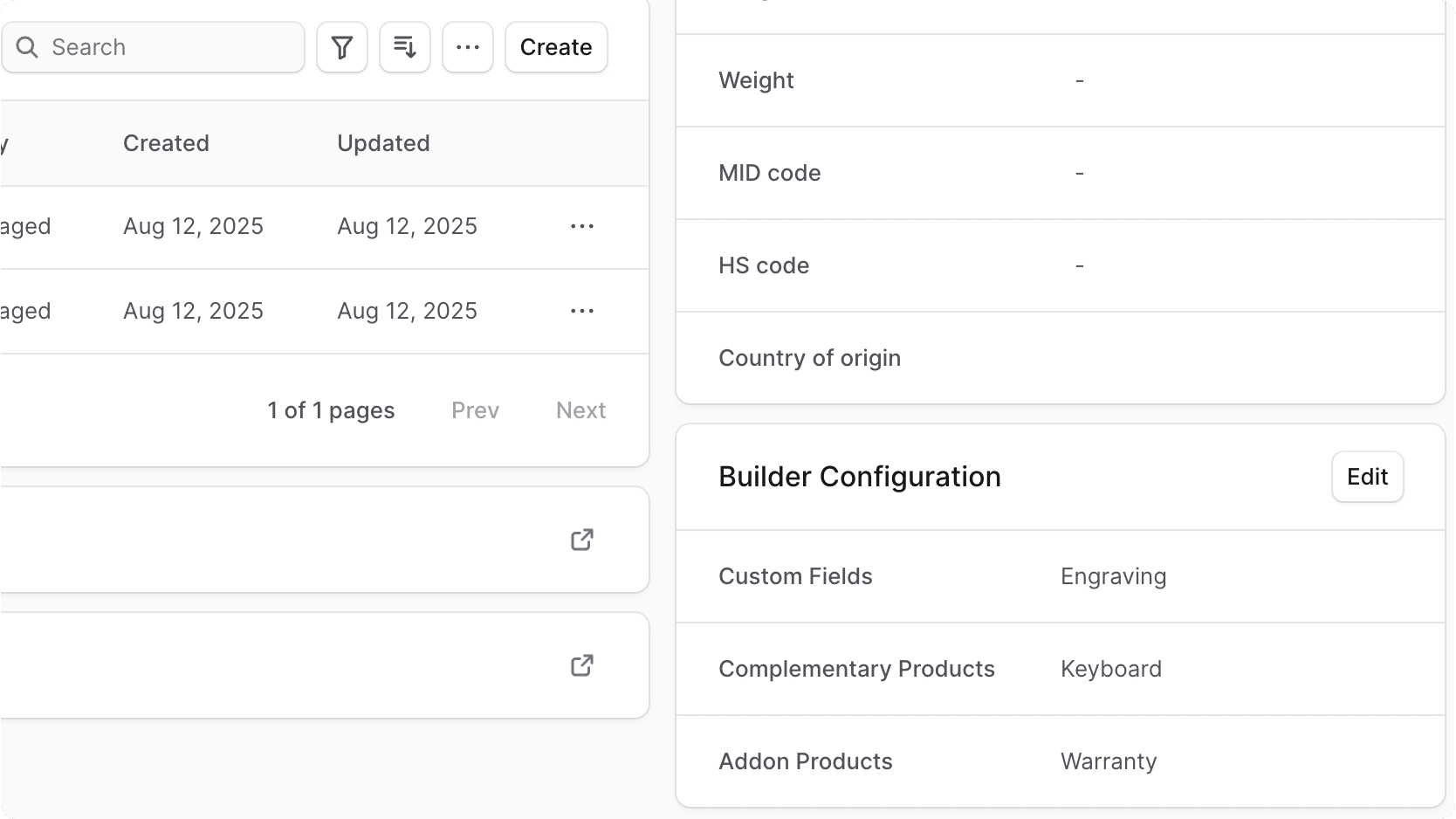Click the Engraving custom field value
The width and height of the screenshot is (1456, 819).
coord(1112,576)
